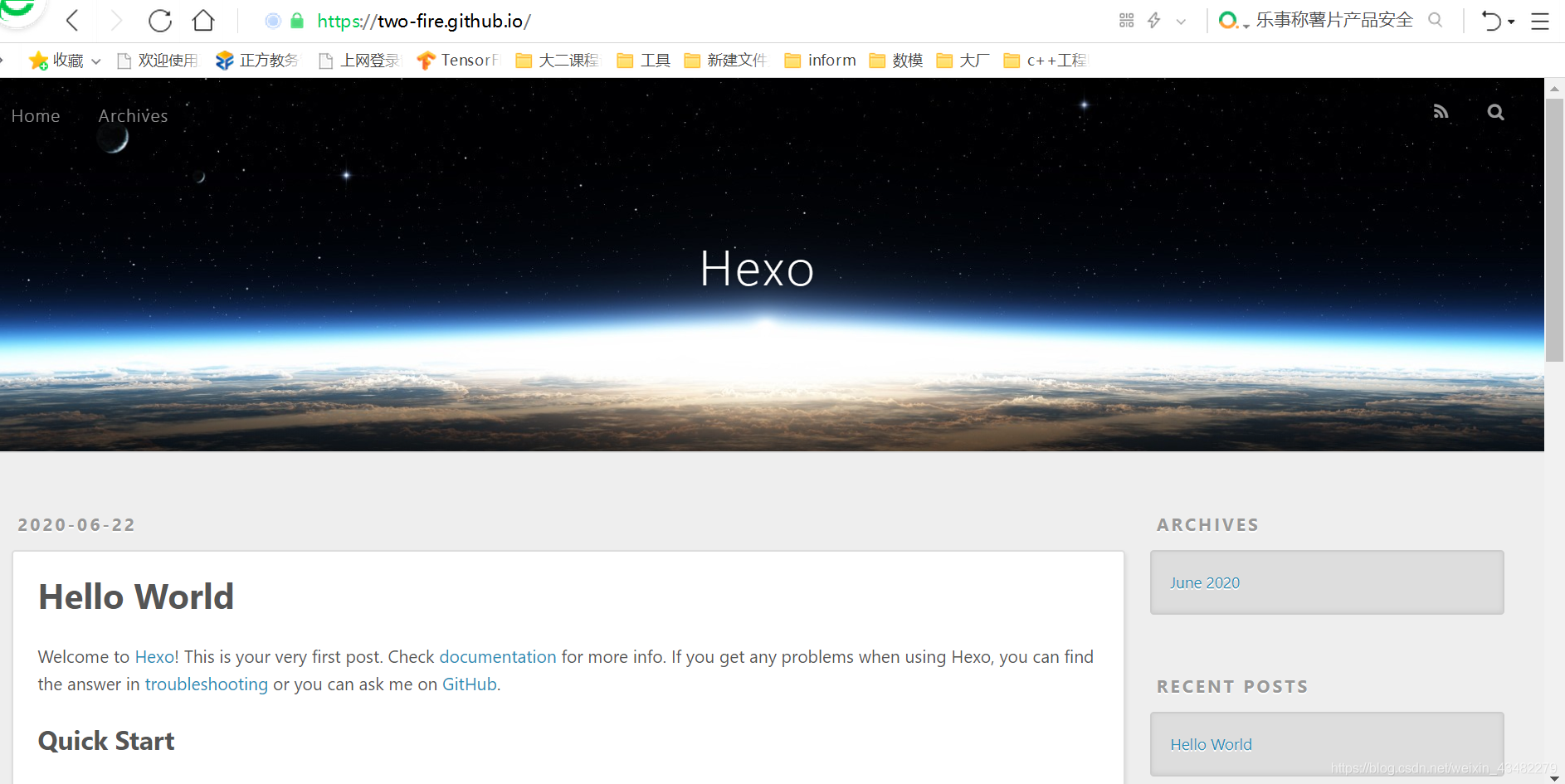
Task: Open the 大二课程 bookmark folder
Action: coord(557,61)
